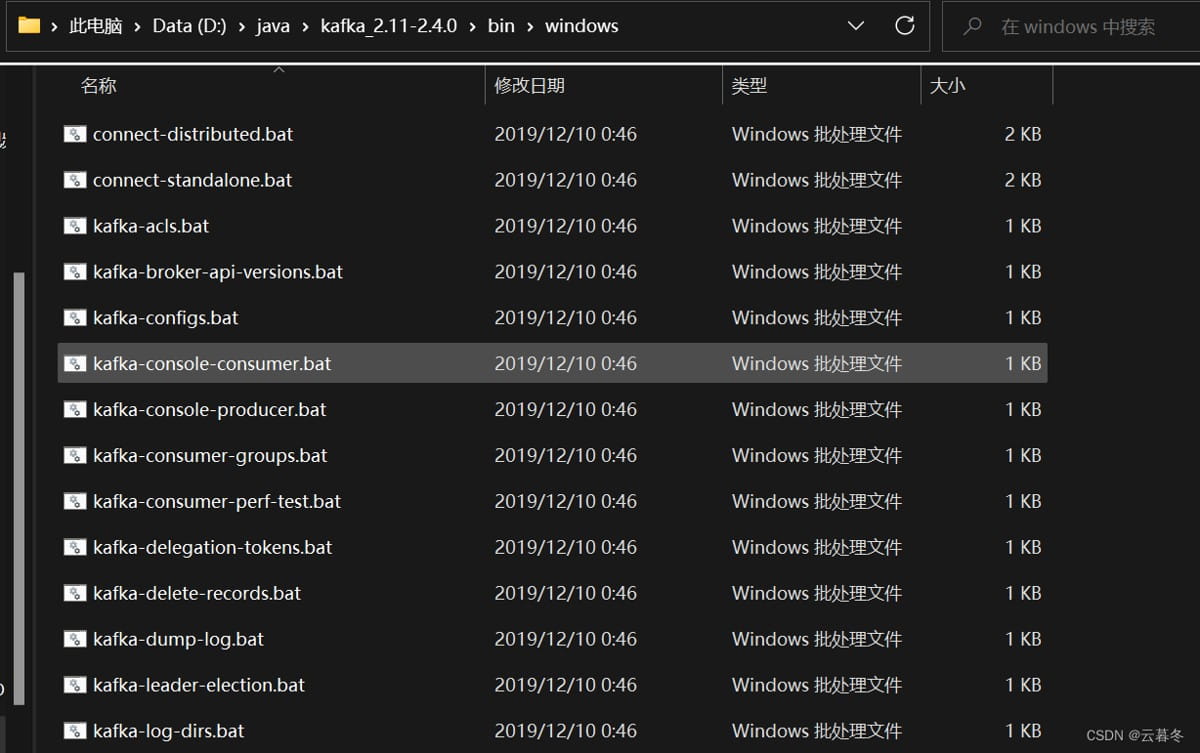Screen dimensions: 1200x753
Task: Navigate to 此电脑 in breadcrumb
Action: pyautogui.click(x=96, y=27)
